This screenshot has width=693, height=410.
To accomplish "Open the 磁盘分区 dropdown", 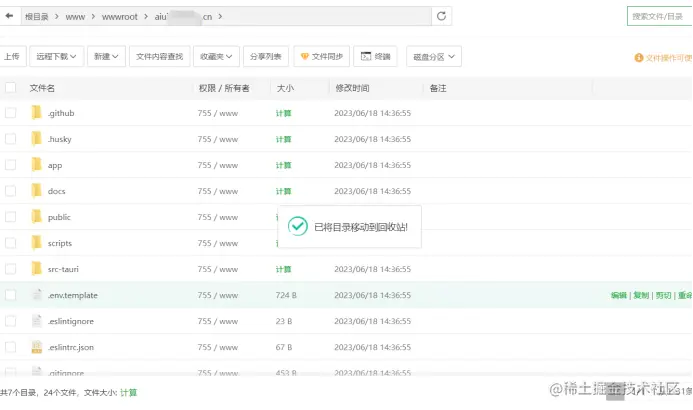I will [x=434, y=57].
